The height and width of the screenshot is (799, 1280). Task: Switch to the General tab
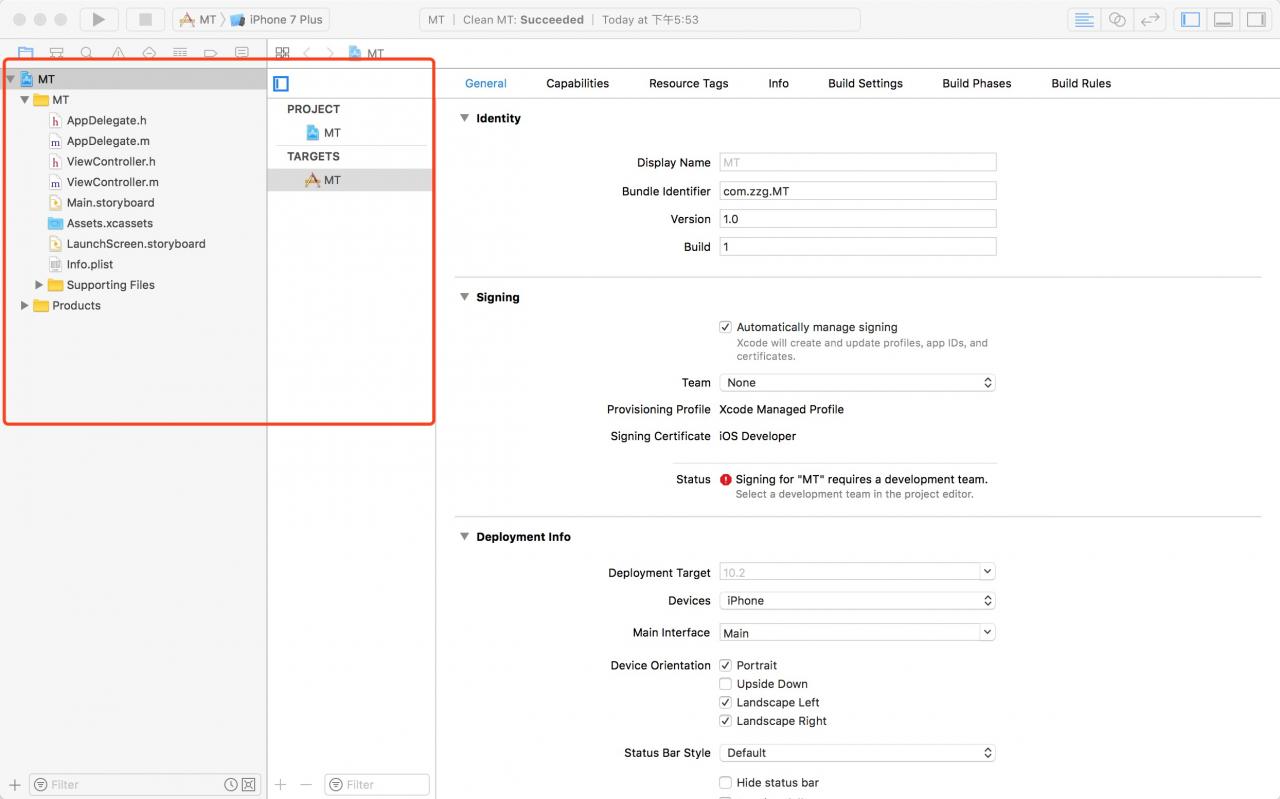pyautogui.click(x=486, y=83)
